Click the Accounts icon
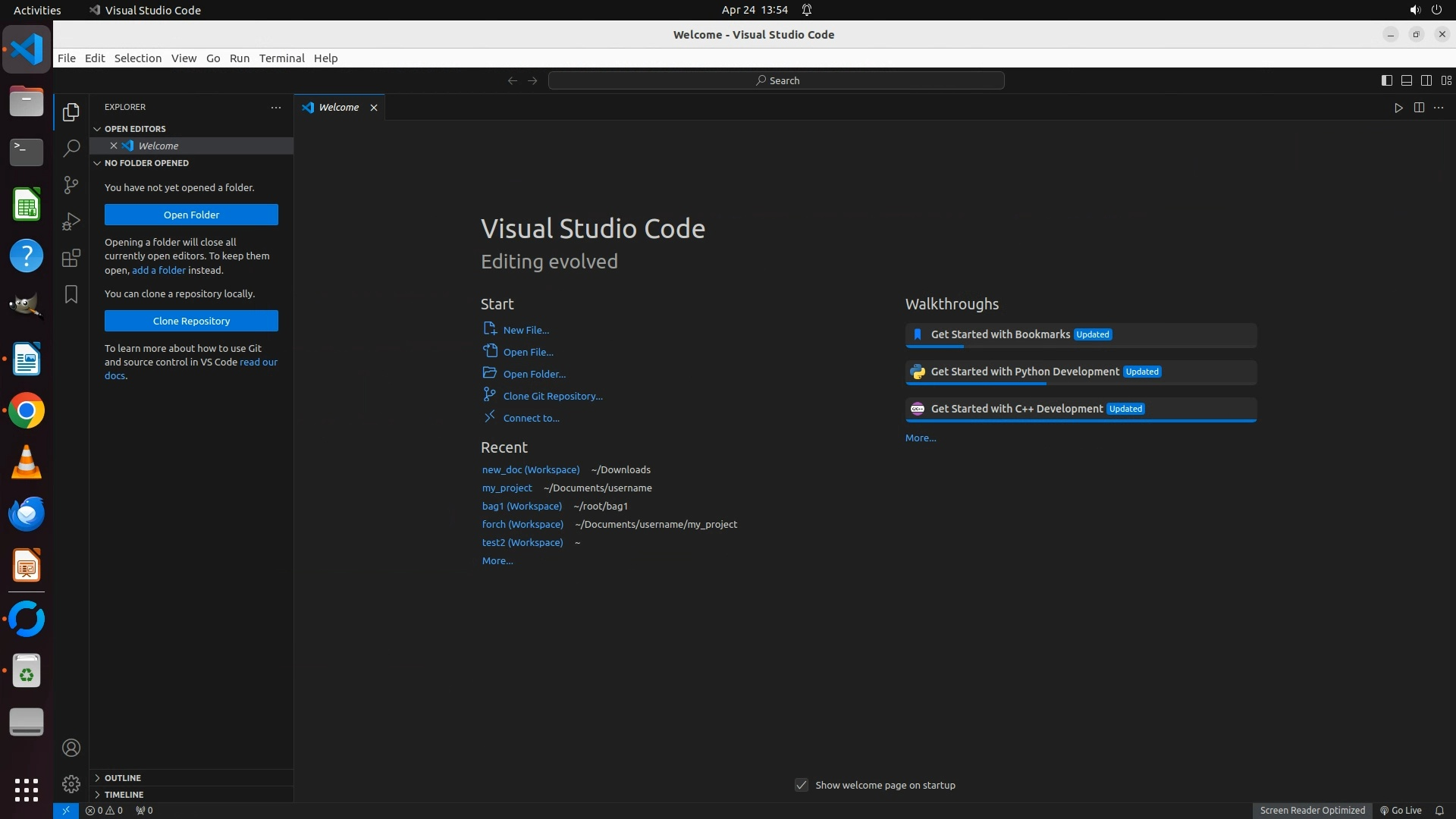1456x819 pixels. point(71,748)
